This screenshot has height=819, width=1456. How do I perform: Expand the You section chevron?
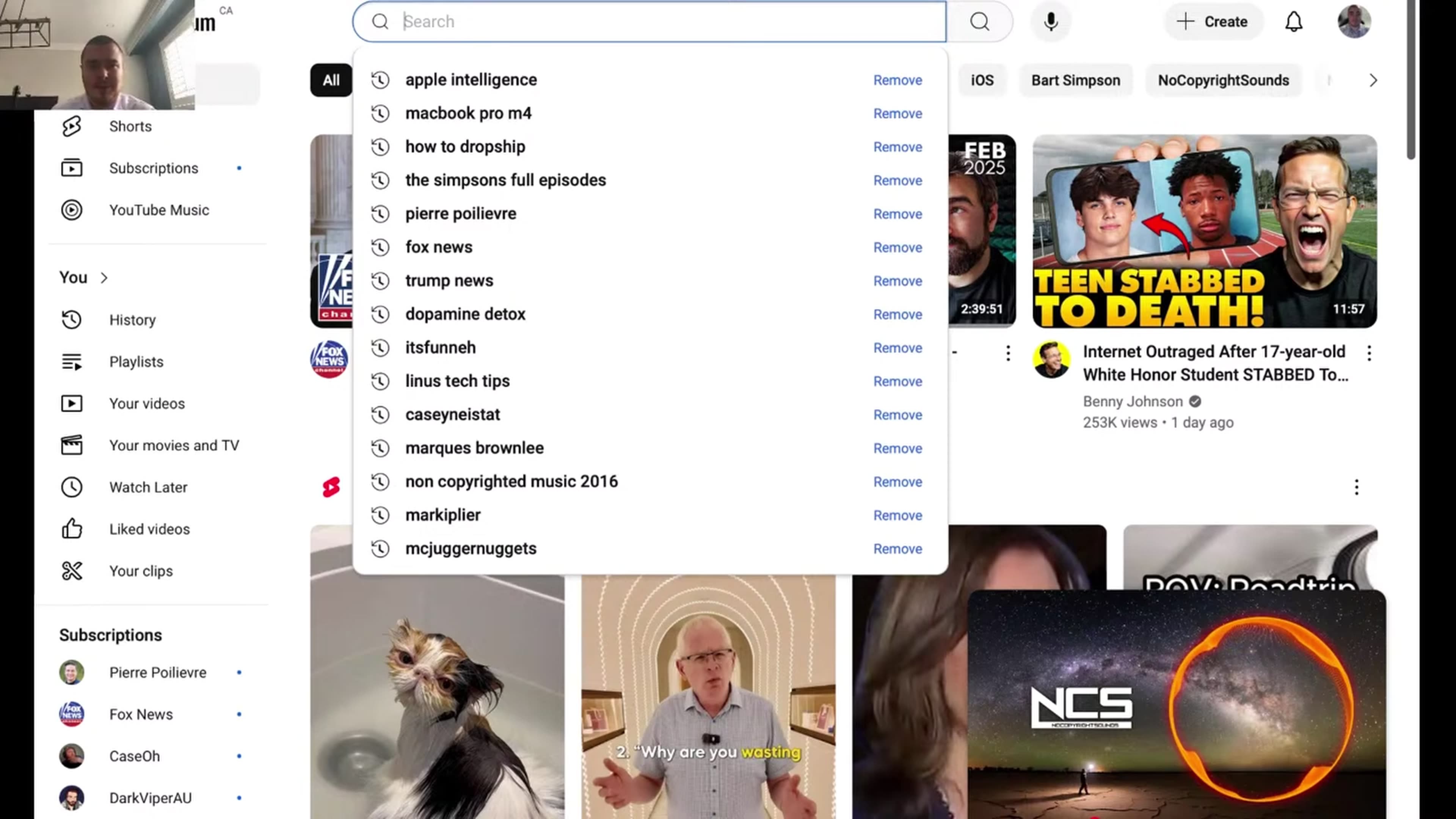click(104, 278)
